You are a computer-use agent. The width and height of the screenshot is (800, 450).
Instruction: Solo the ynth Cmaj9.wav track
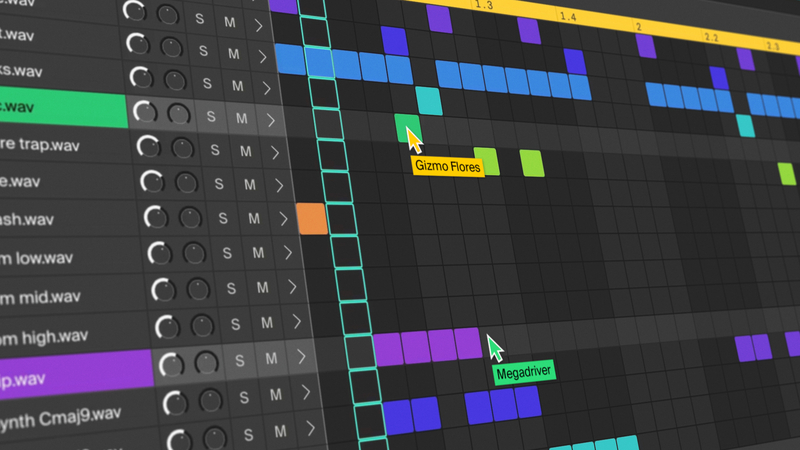tap(244, 397)
